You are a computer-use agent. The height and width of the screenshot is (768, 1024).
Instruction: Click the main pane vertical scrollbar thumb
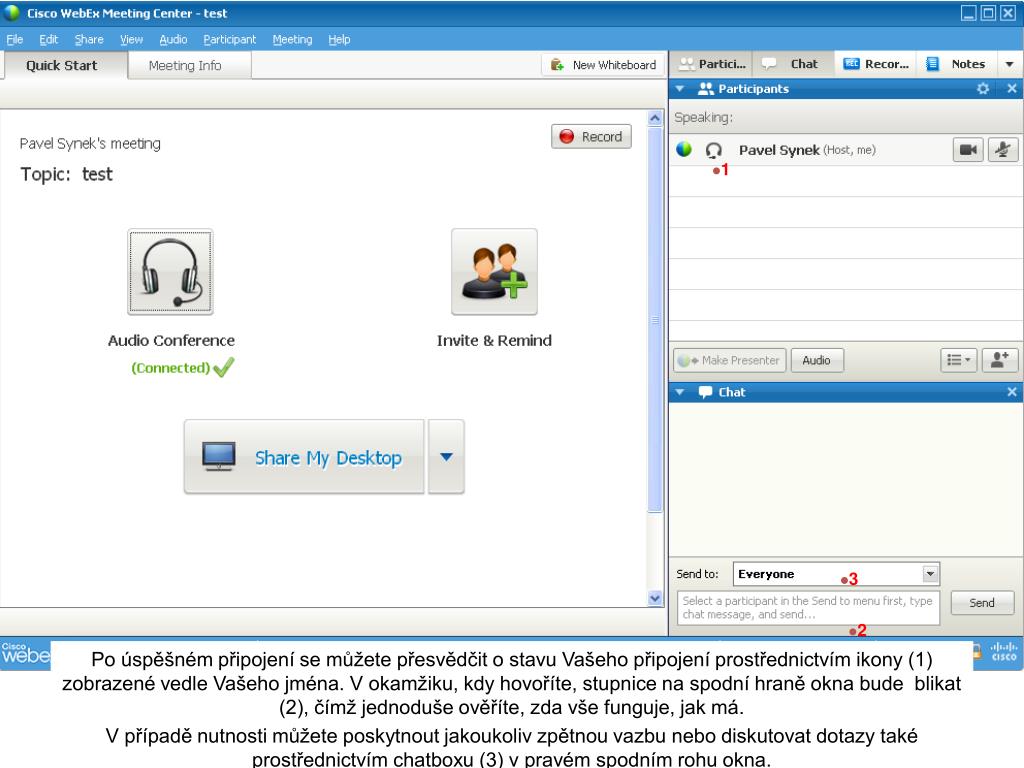tap(655, 320)
